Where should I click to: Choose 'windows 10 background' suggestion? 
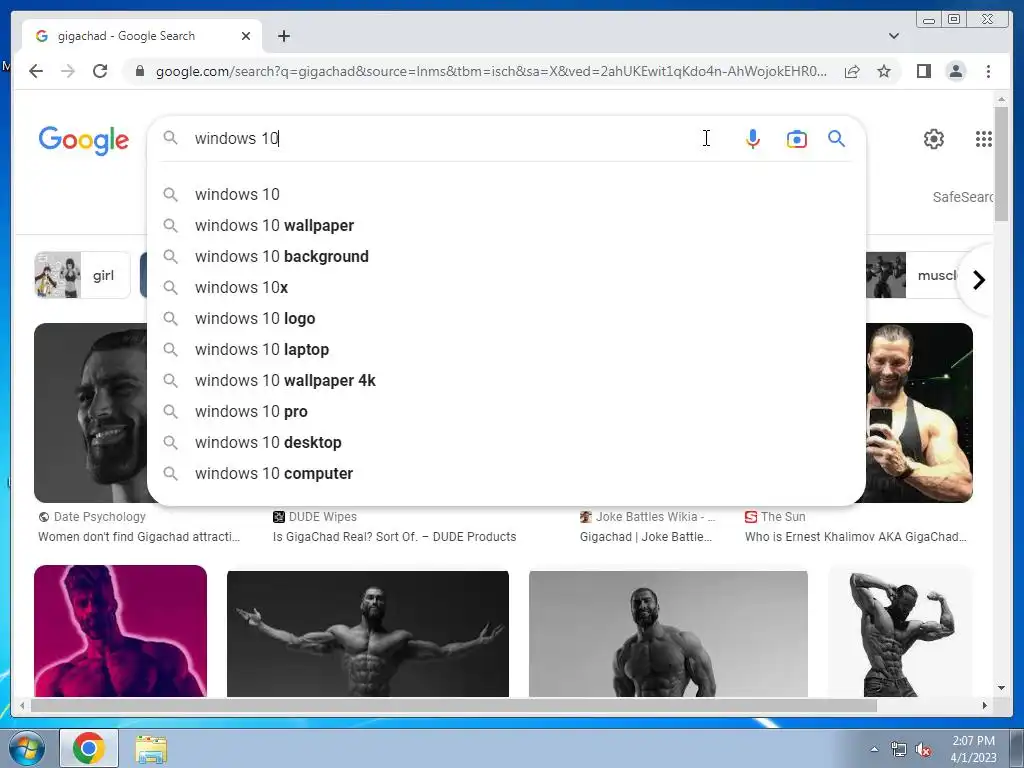coord(506,256)
